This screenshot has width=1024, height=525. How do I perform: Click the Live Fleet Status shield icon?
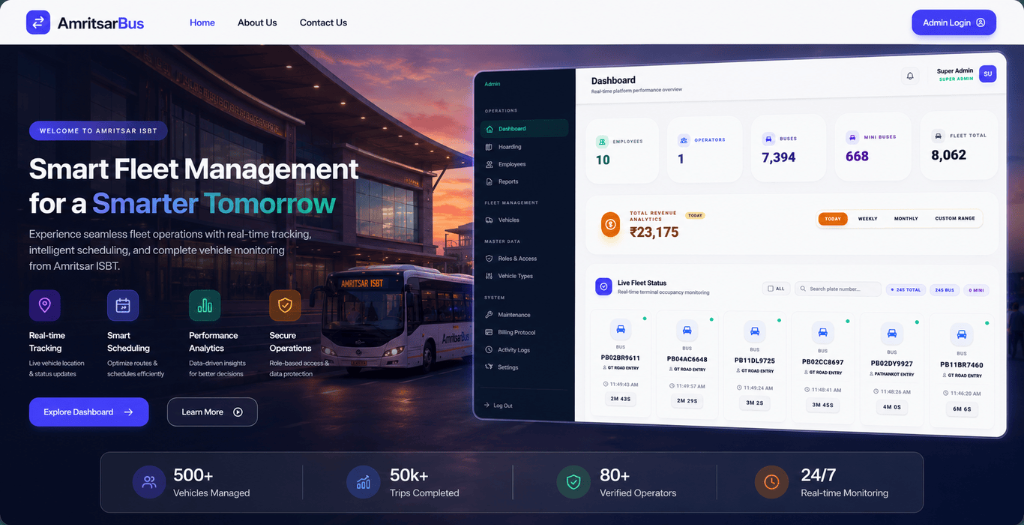pyautogui.click(x=603, y=286)
